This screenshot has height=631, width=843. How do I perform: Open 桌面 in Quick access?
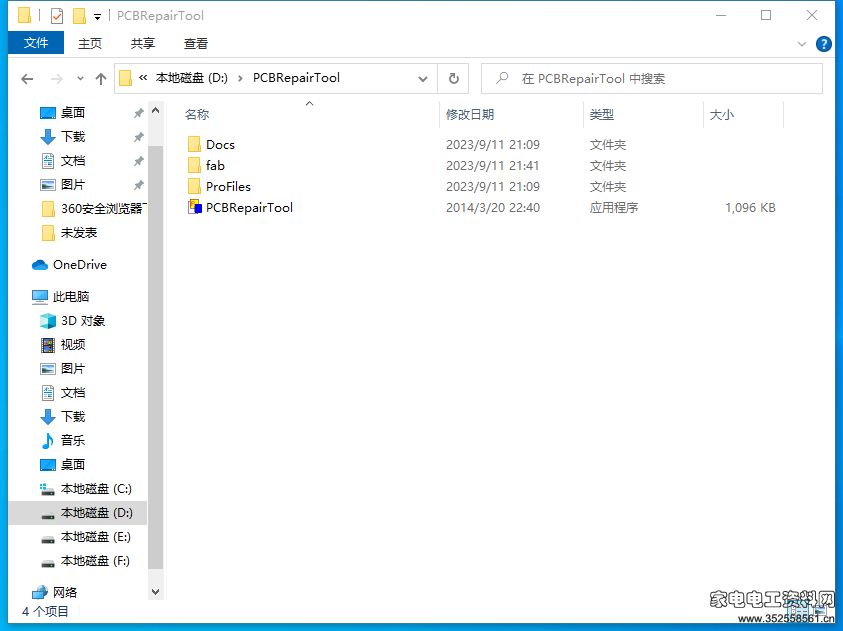(x=73, y=112)
